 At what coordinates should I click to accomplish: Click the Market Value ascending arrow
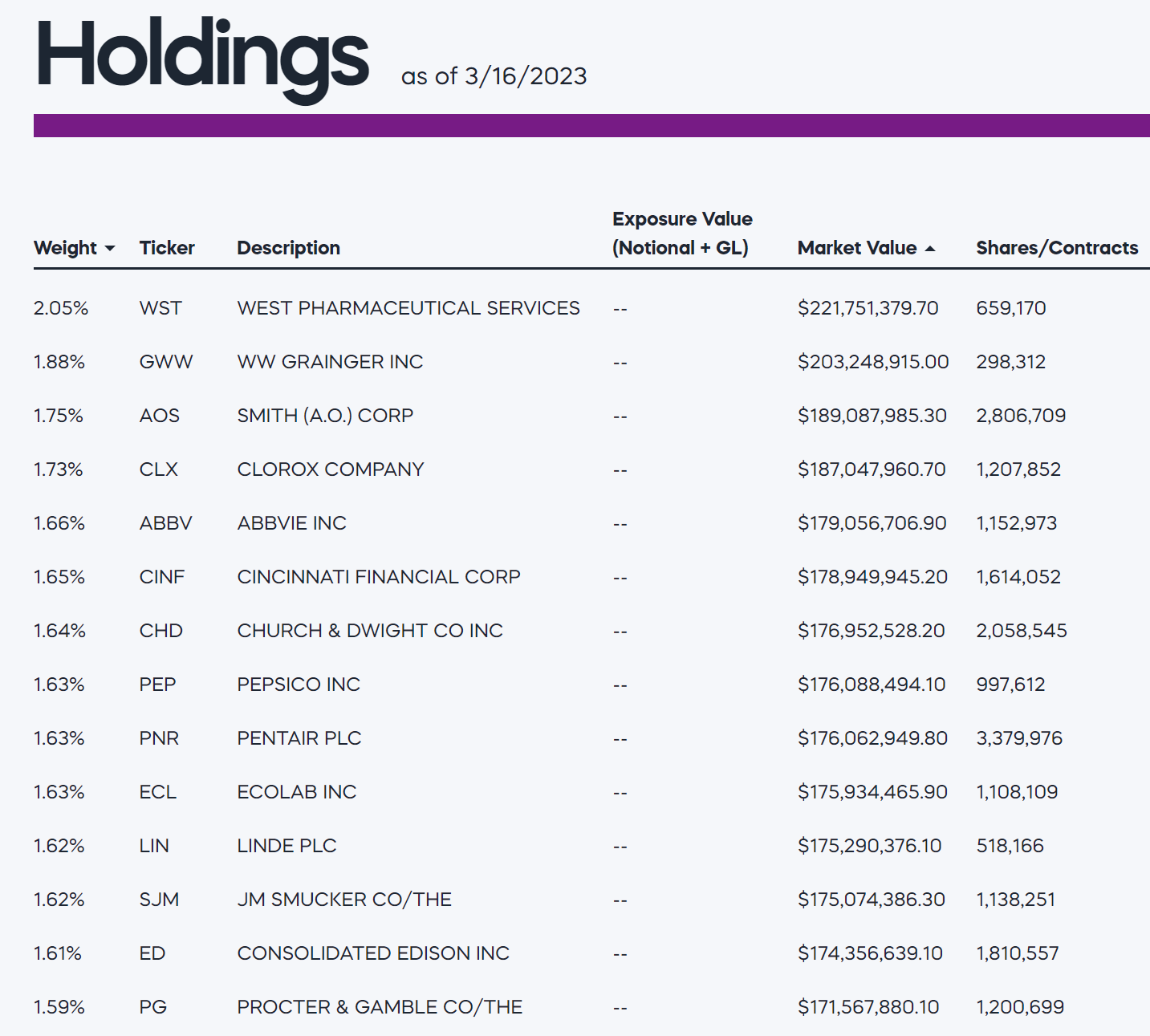[930, 249]
